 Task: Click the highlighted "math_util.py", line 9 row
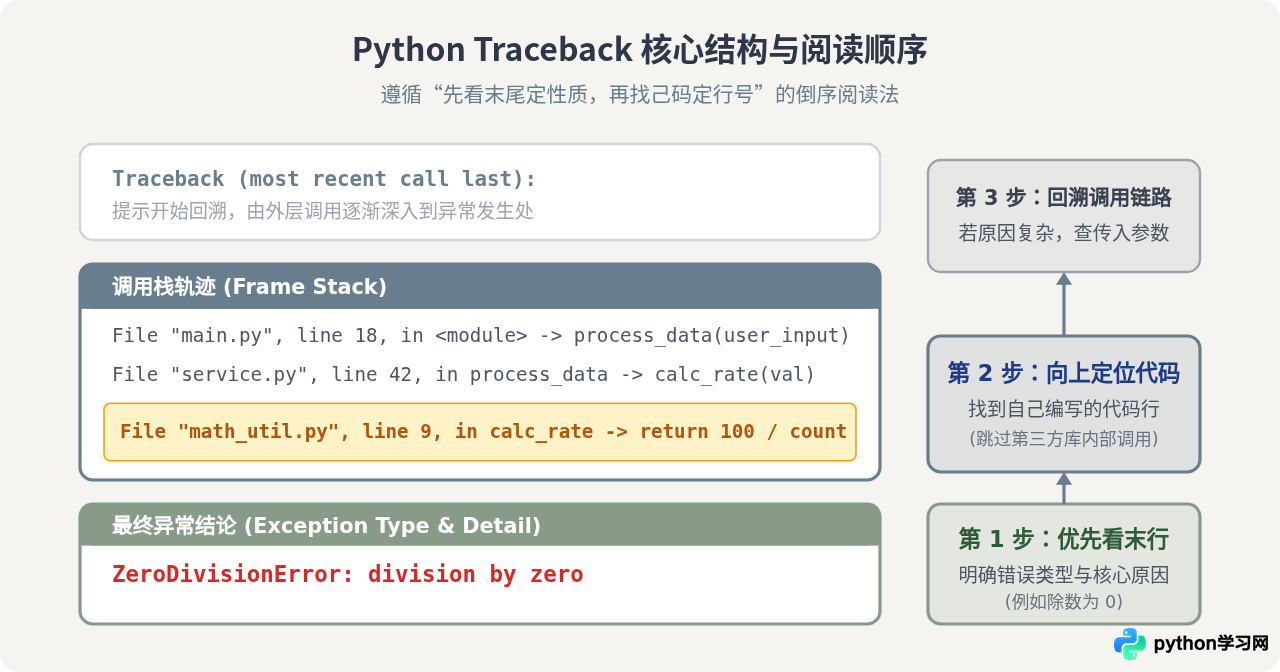[480, 432]
